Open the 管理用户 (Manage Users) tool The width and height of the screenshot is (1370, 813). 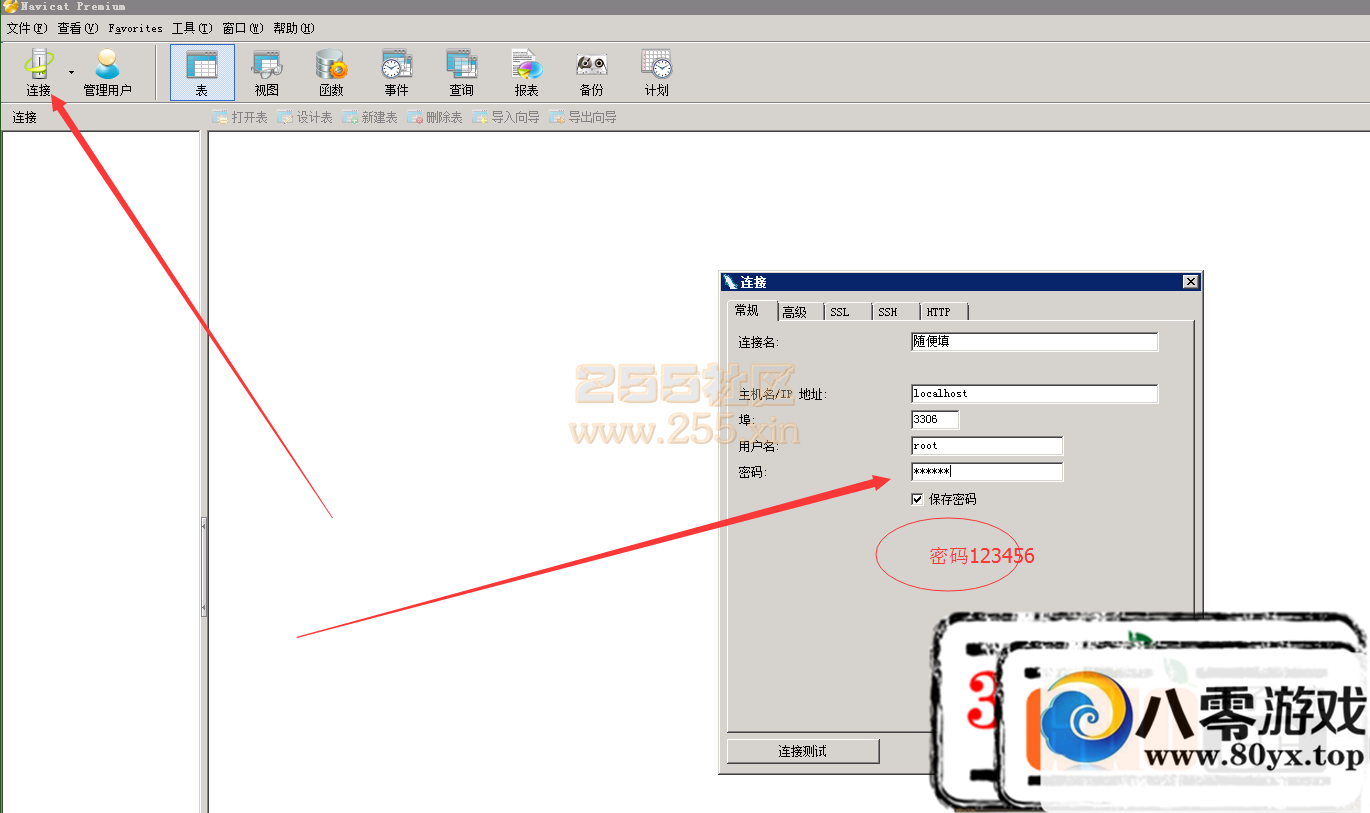107,72
